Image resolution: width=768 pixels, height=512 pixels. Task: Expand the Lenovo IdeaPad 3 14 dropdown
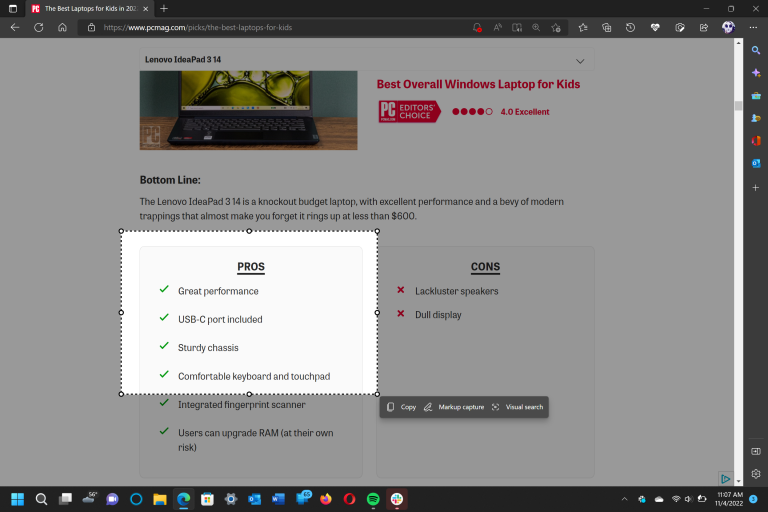tap(580, 61)
